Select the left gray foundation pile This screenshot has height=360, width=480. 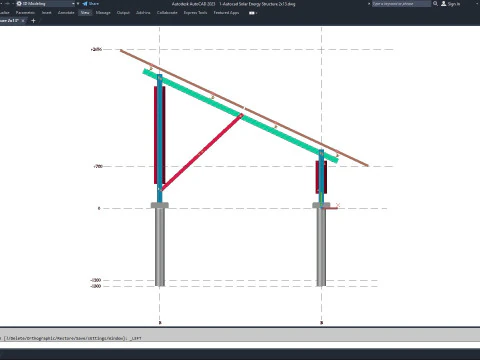pos(160,247)
